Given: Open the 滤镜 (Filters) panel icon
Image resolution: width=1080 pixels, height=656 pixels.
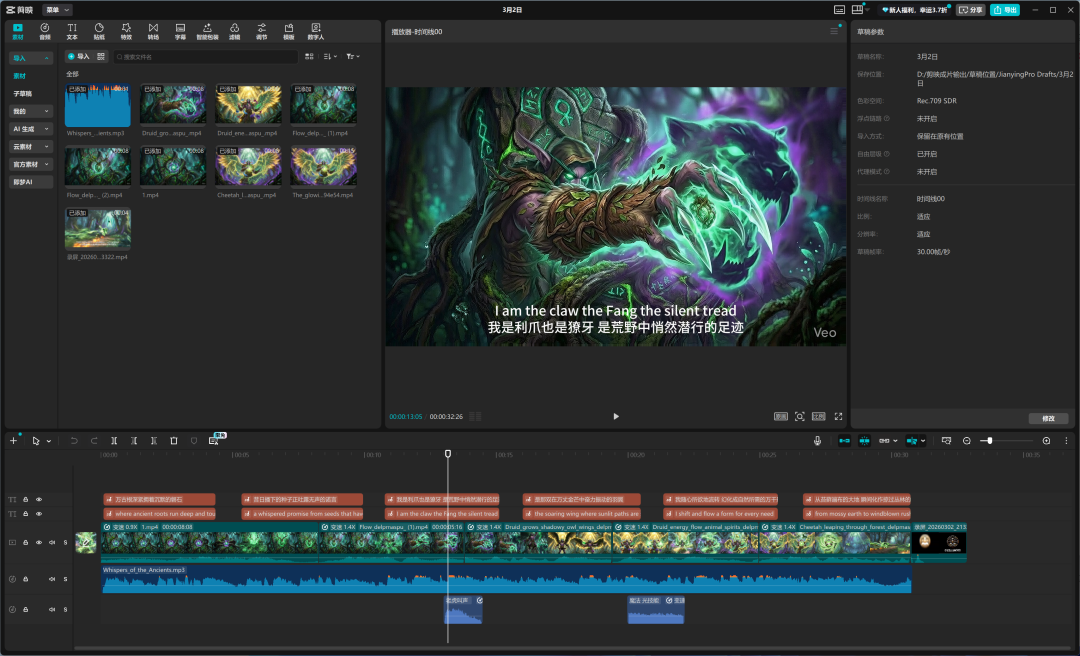Looking at the screenshot, I should (234, 31).
